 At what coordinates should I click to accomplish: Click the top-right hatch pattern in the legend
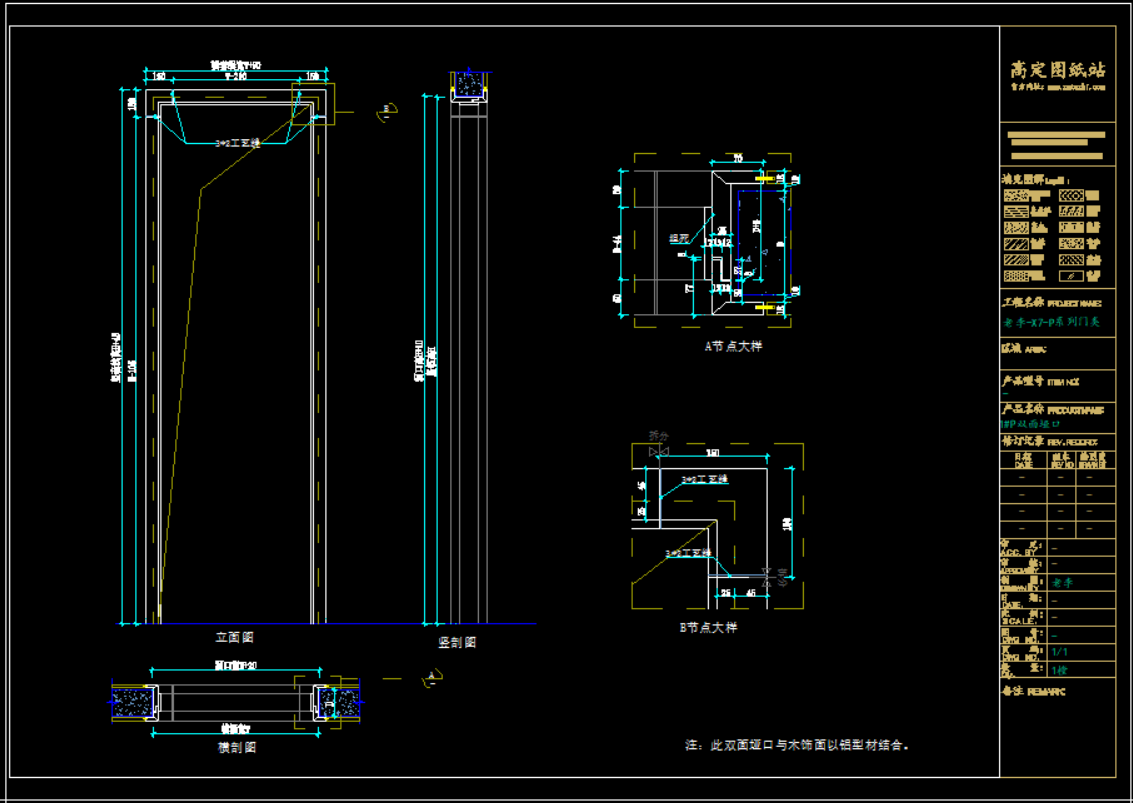click(1071, 196)
